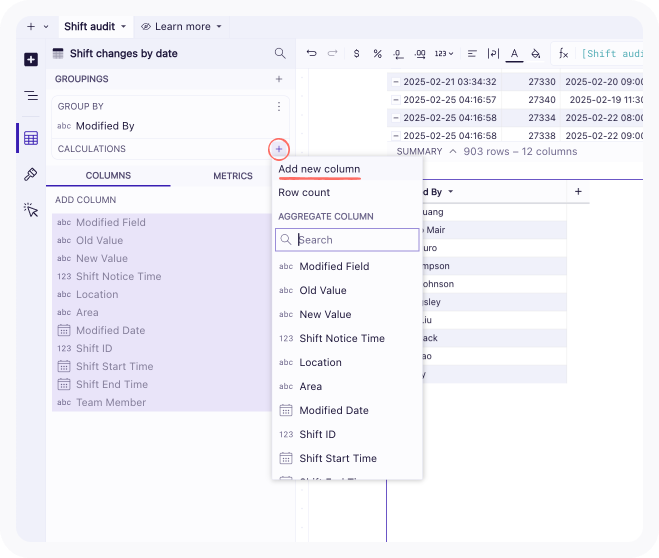659x558 pixels.
Task: Click the plus icon next to CALCULATIONS
Action: click(x=279, y=149)
